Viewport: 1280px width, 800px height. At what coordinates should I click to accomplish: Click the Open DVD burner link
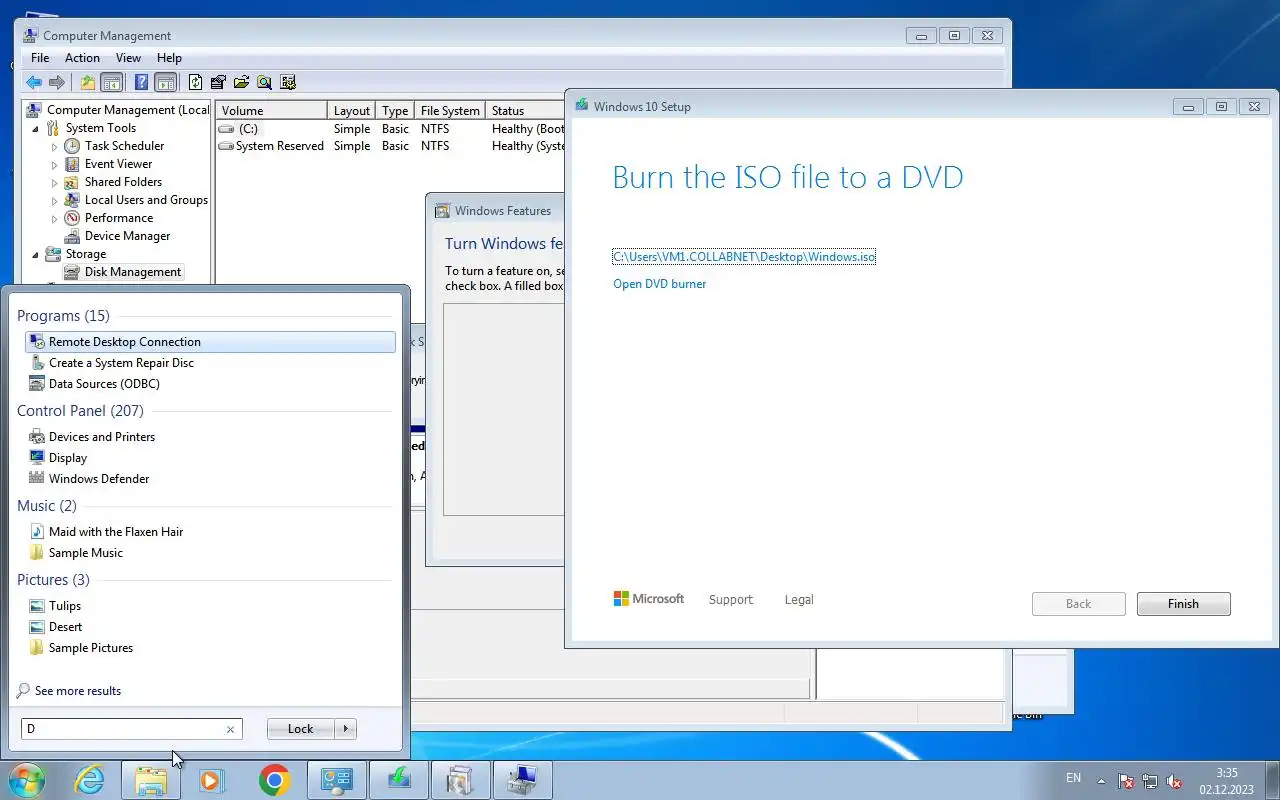(660, 284)
